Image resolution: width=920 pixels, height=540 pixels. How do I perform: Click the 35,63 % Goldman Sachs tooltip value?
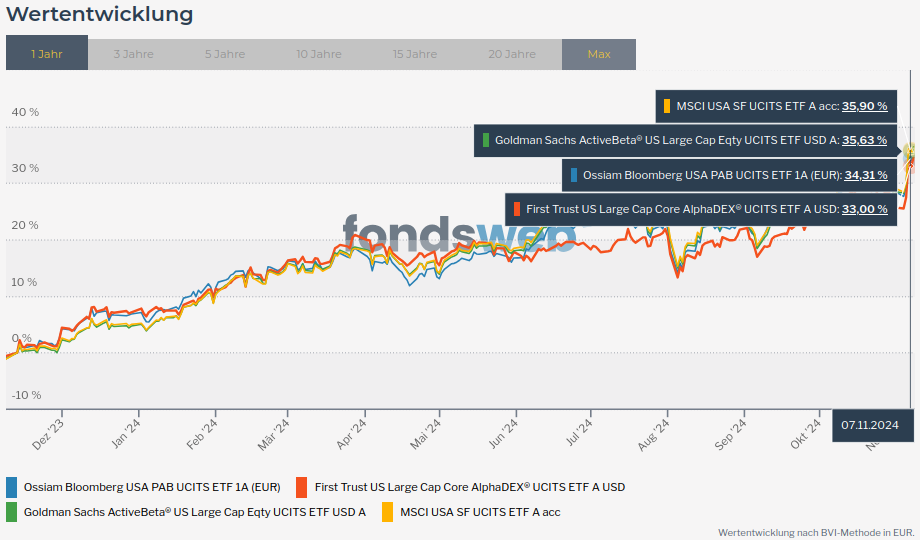tap(864, 140)
